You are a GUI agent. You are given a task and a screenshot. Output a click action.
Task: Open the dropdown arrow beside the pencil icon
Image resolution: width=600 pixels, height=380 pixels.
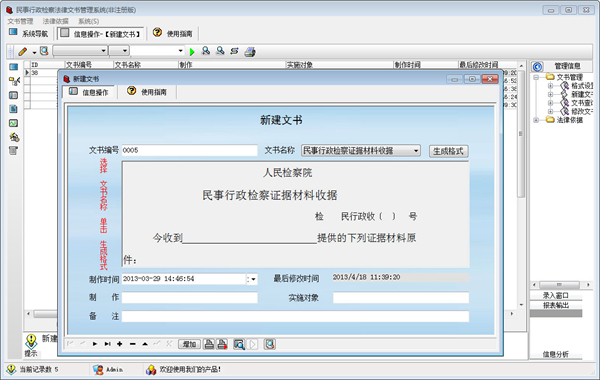point(34,52)
